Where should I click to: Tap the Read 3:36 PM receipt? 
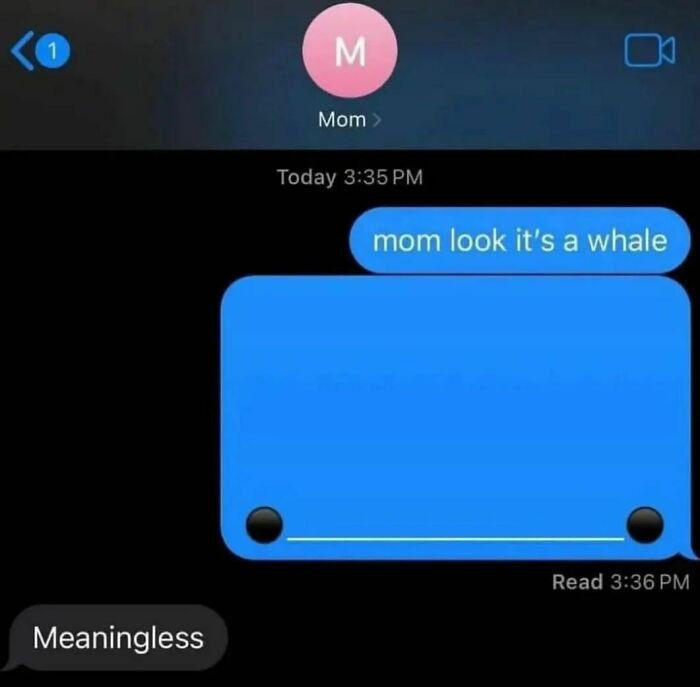click(x=621, y=582)
